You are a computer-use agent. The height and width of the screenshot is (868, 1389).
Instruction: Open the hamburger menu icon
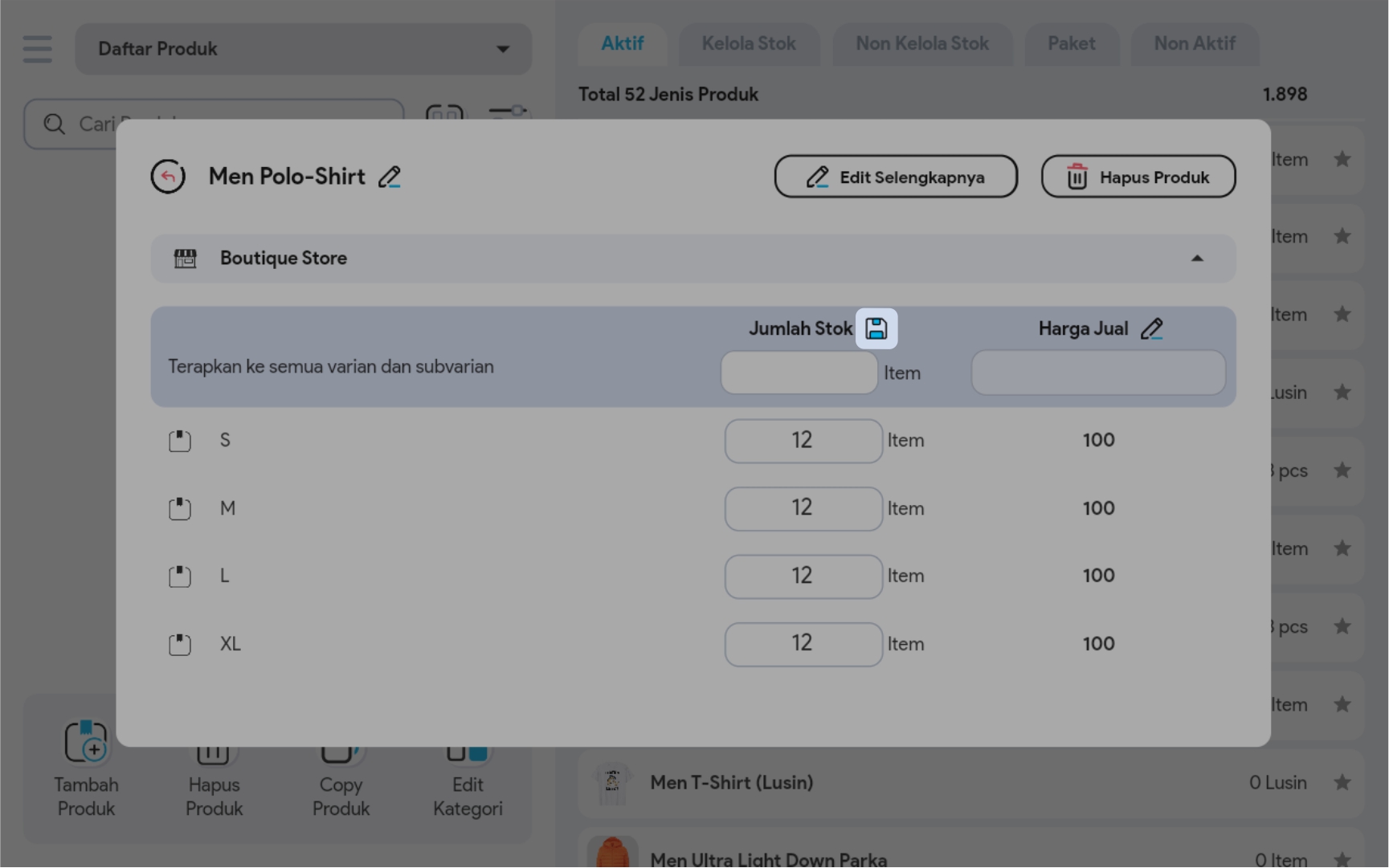coord(38,49)
